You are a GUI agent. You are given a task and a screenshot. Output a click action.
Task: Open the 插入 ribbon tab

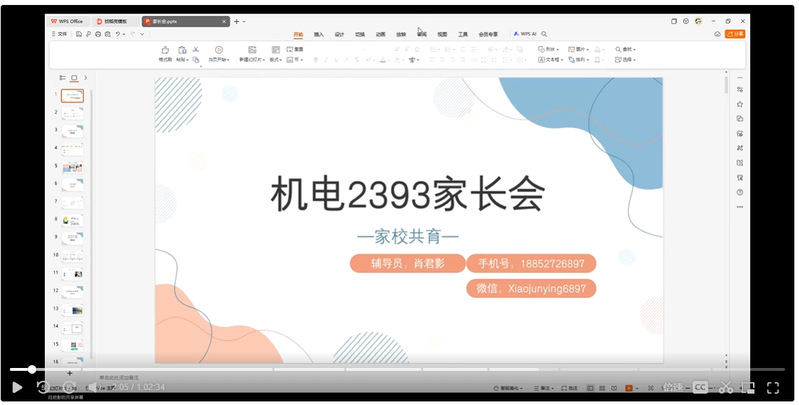click(x=318, y=34)
